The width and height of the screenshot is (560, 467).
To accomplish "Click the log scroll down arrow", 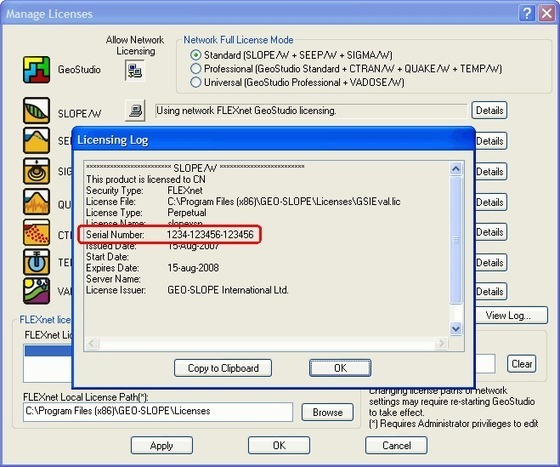I will pyautogui.click(x=456, y=328).
